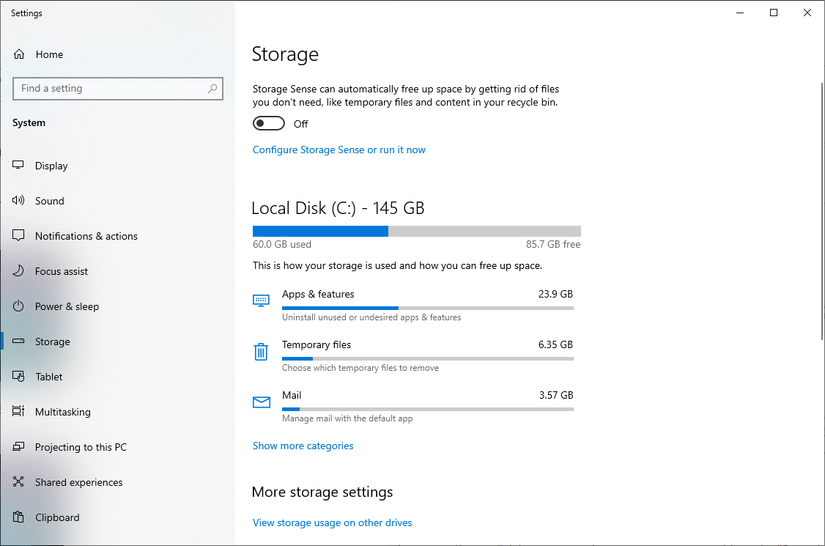Maximize the Settings window
The height and width of the screenshot is (546, 825).
(773, 13)
